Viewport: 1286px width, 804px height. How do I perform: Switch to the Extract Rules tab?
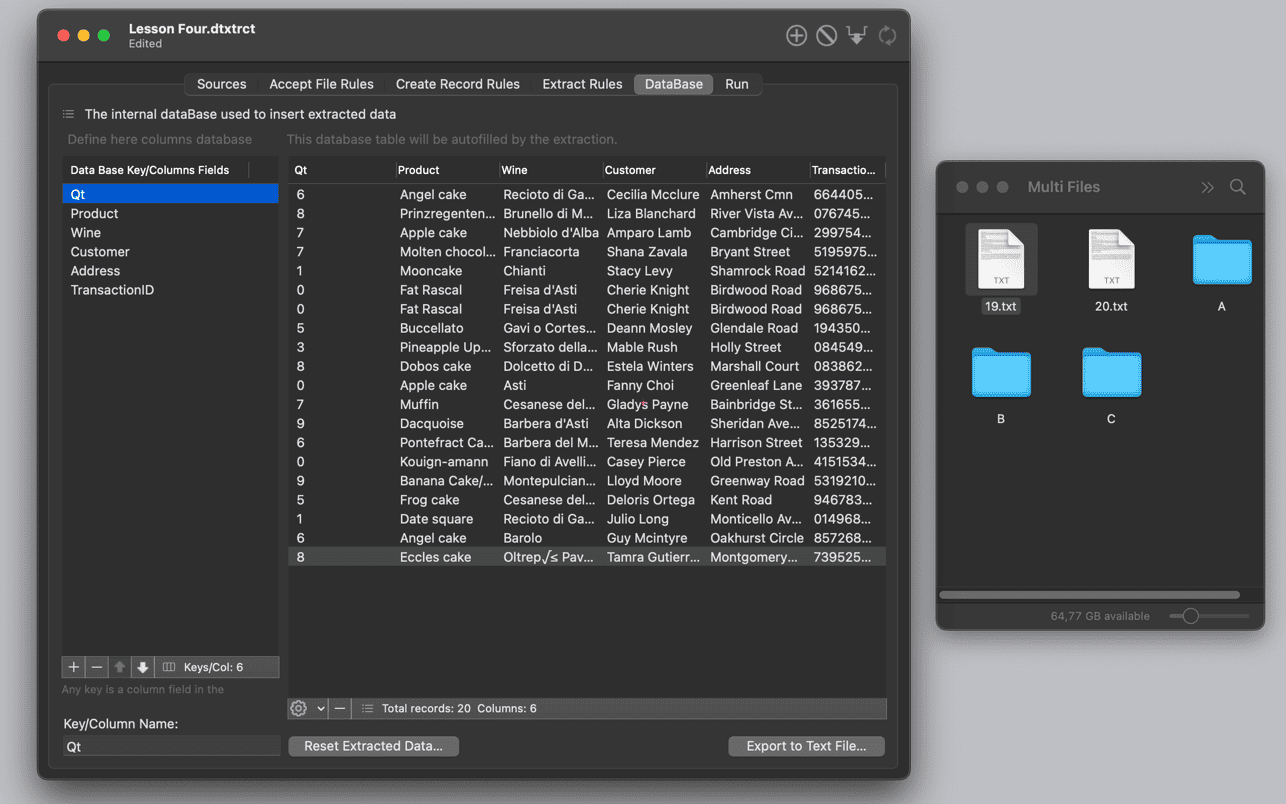(582, 84)
